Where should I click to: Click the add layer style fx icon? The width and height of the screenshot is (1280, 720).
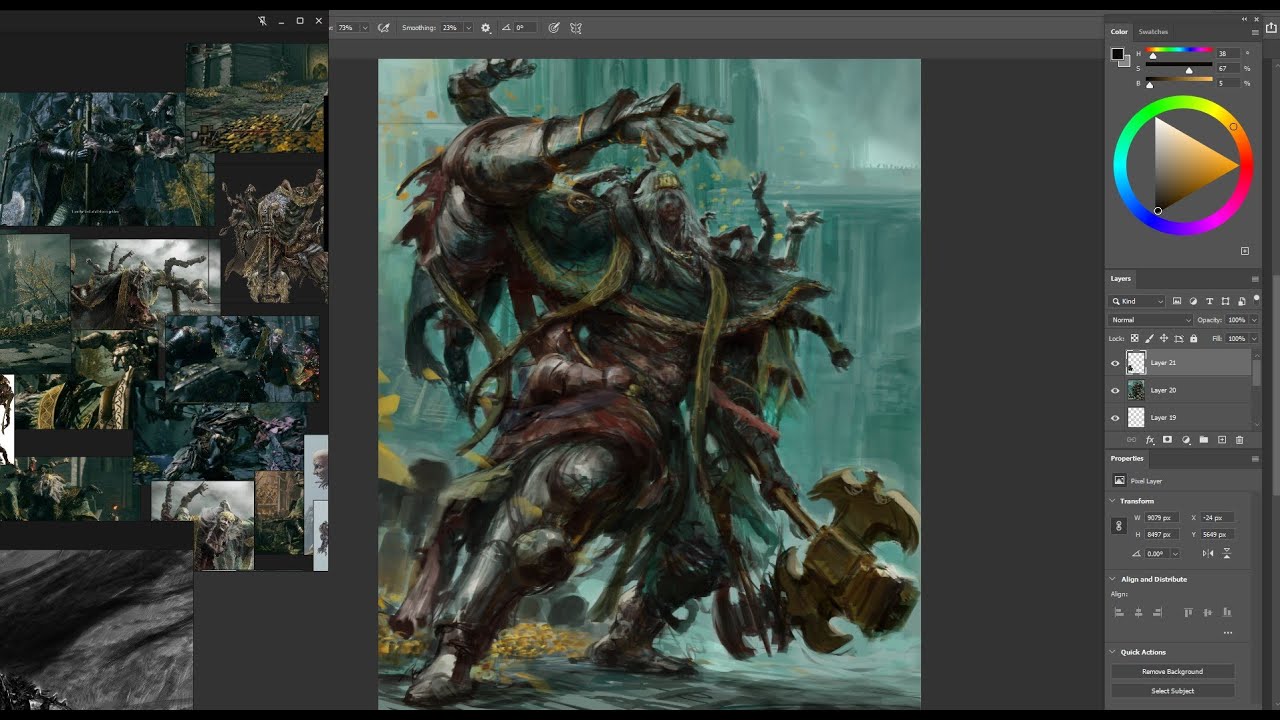tap(1149, 440)
